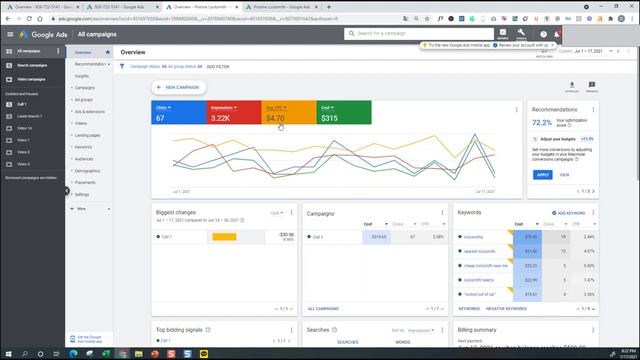Open Recommendations card three-dot menu
Viewport: 640px width, 360px height.
[x=593, y=109]
